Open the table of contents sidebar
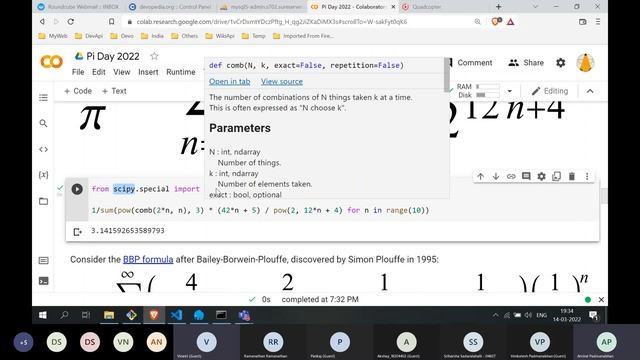Screen dimensions: 640x360 pyautogui.click(x=43, y=98)
